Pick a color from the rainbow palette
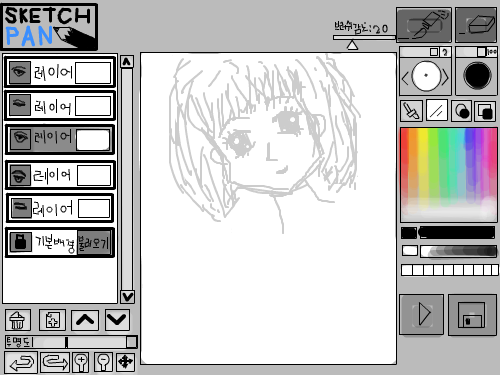The image size is (500, 375). [x=449, y=175]
